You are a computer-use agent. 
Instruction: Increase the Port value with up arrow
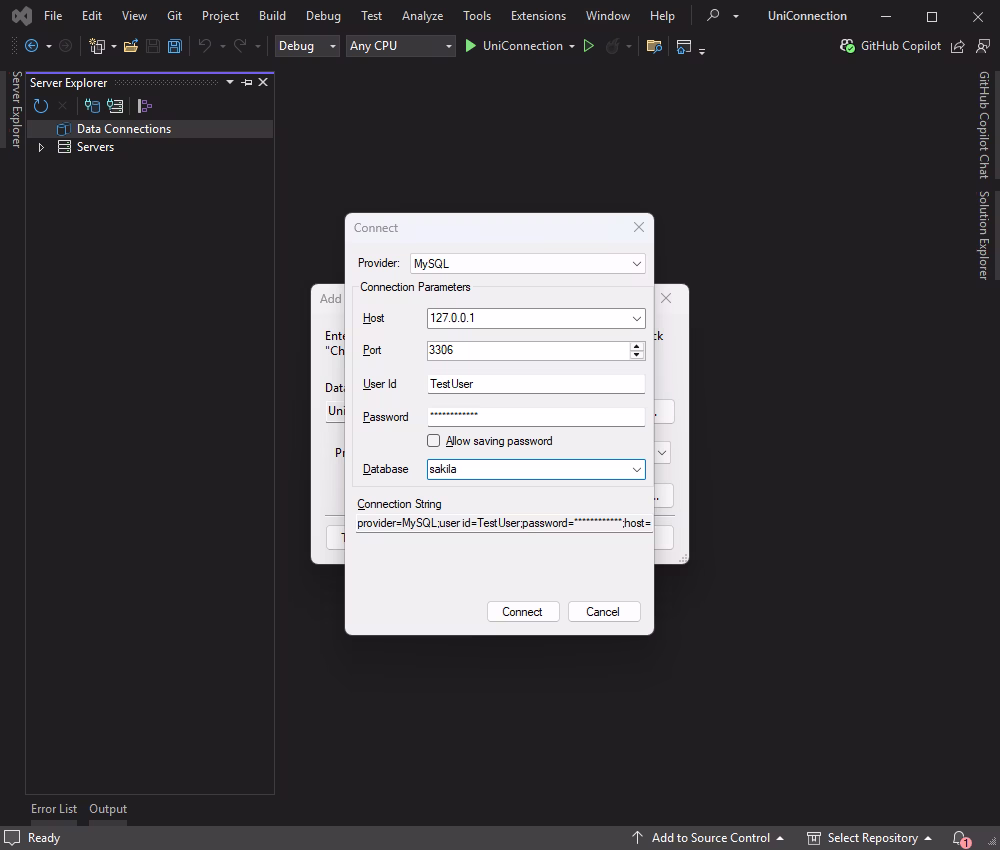(x=636, y=346)
